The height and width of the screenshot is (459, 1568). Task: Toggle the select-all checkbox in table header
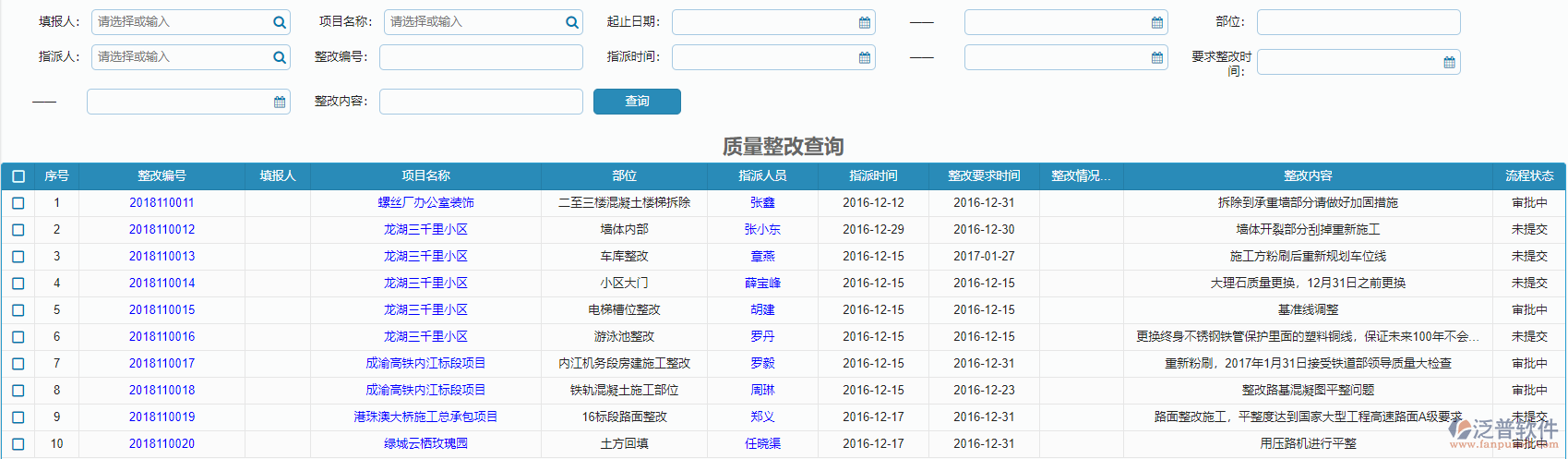[x=18, y=175]
